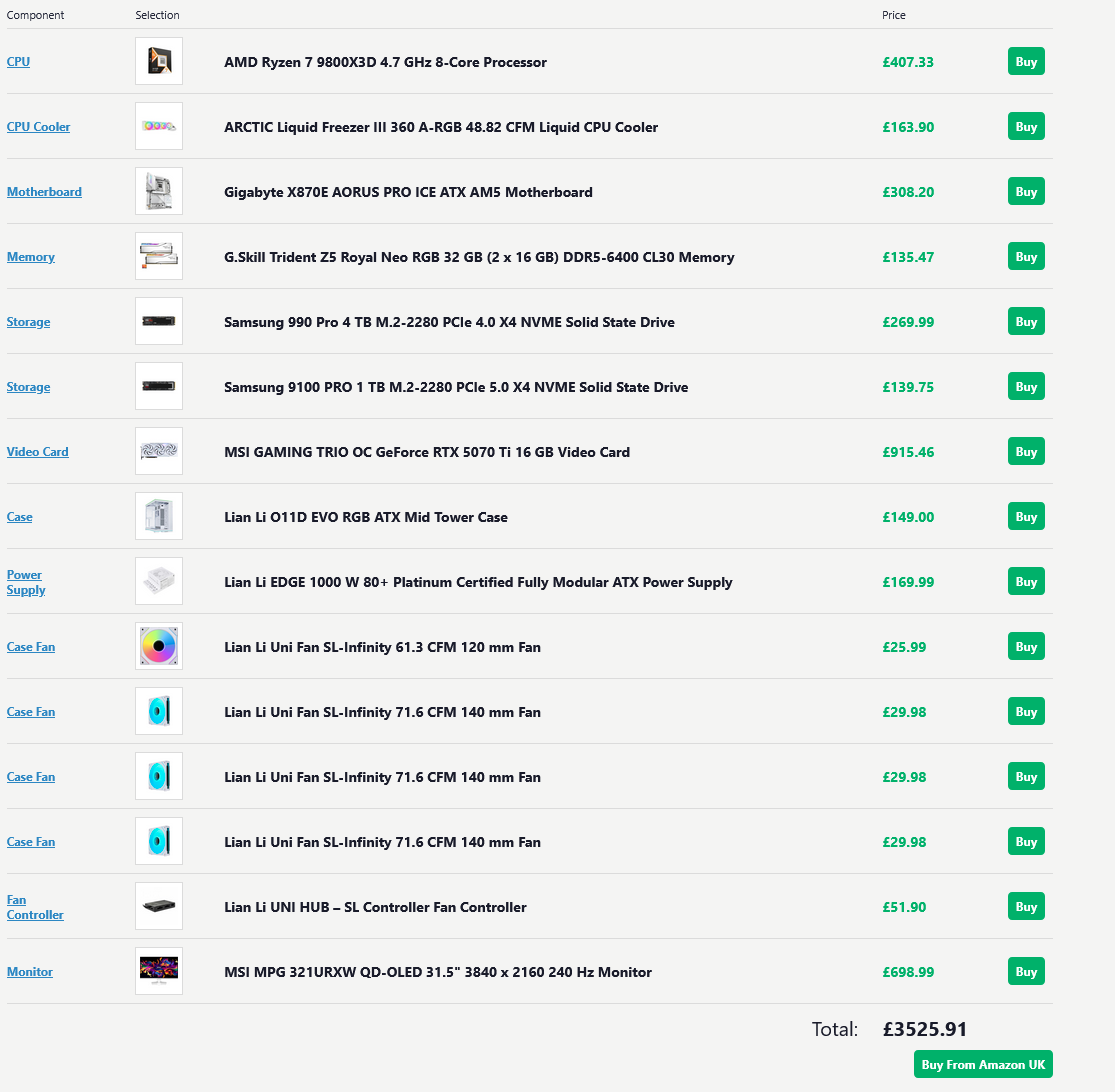The image size is (1115, 1092).
Task: Click G.Skill Trident Z5 memory thumbnail
Action: pos(159,256)
